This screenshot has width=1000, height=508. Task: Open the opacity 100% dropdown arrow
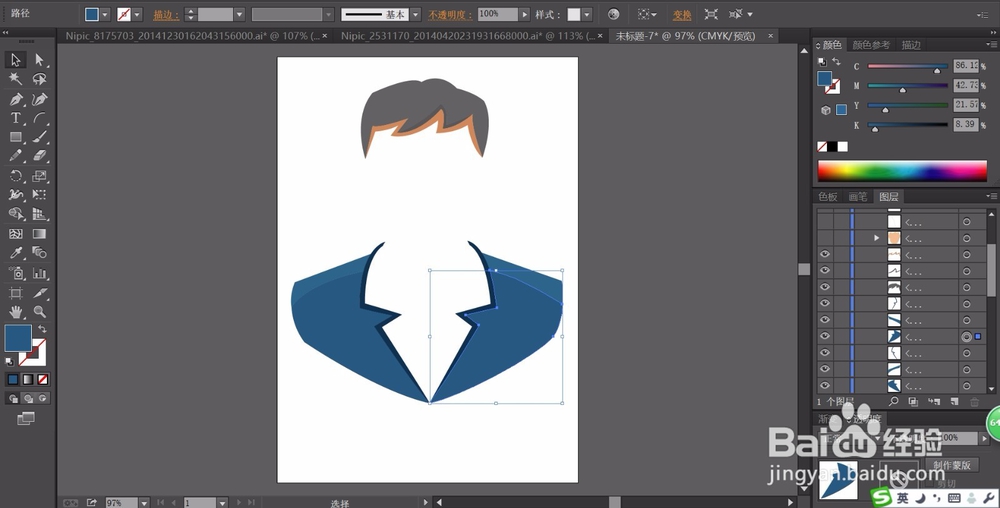click(x=524, y=15)
